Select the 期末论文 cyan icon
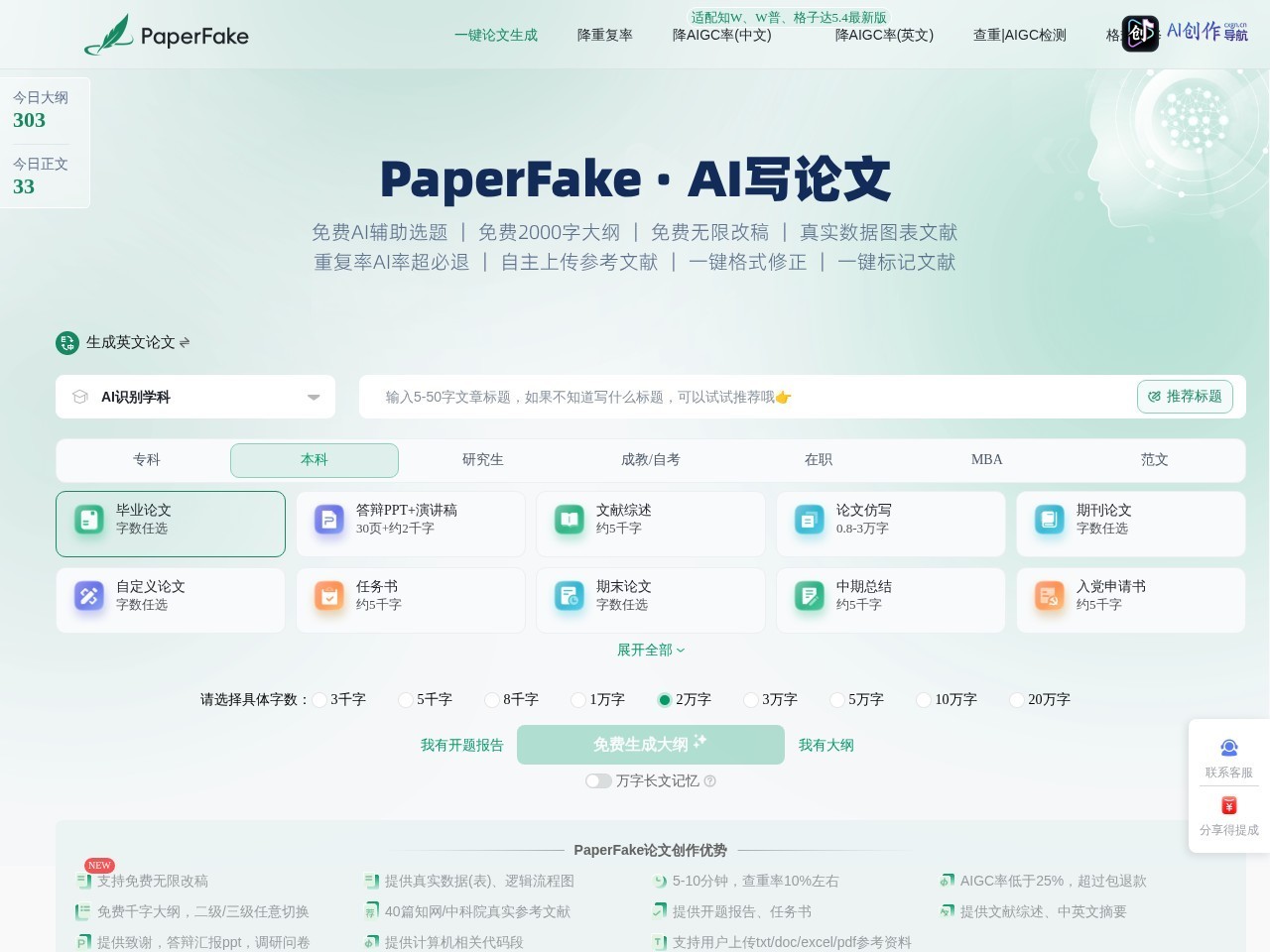This screenshot has width=1270, height=952. [x=570, y=595]
